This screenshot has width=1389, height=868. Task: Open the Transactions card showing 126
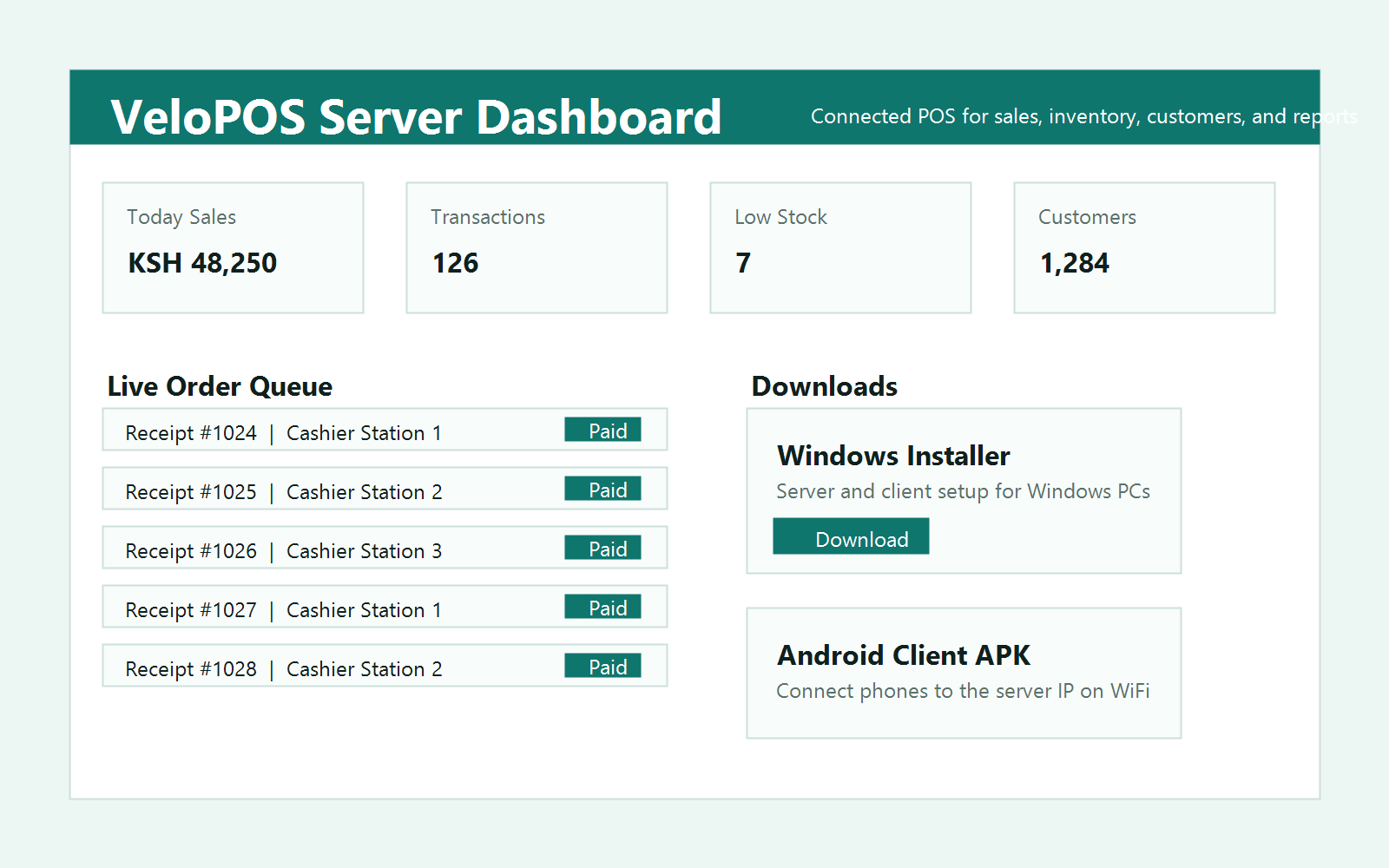[537, 247]
